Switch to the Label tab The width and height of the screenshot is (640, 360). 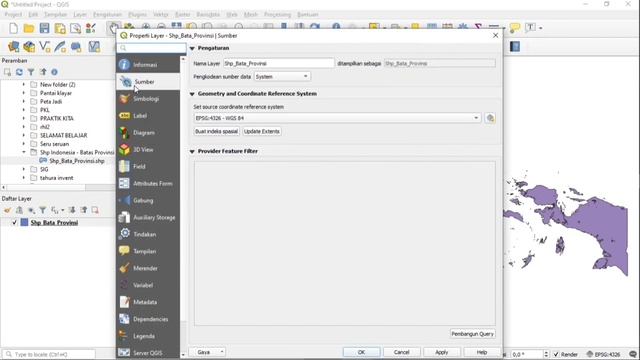click(x=148, y=116)
